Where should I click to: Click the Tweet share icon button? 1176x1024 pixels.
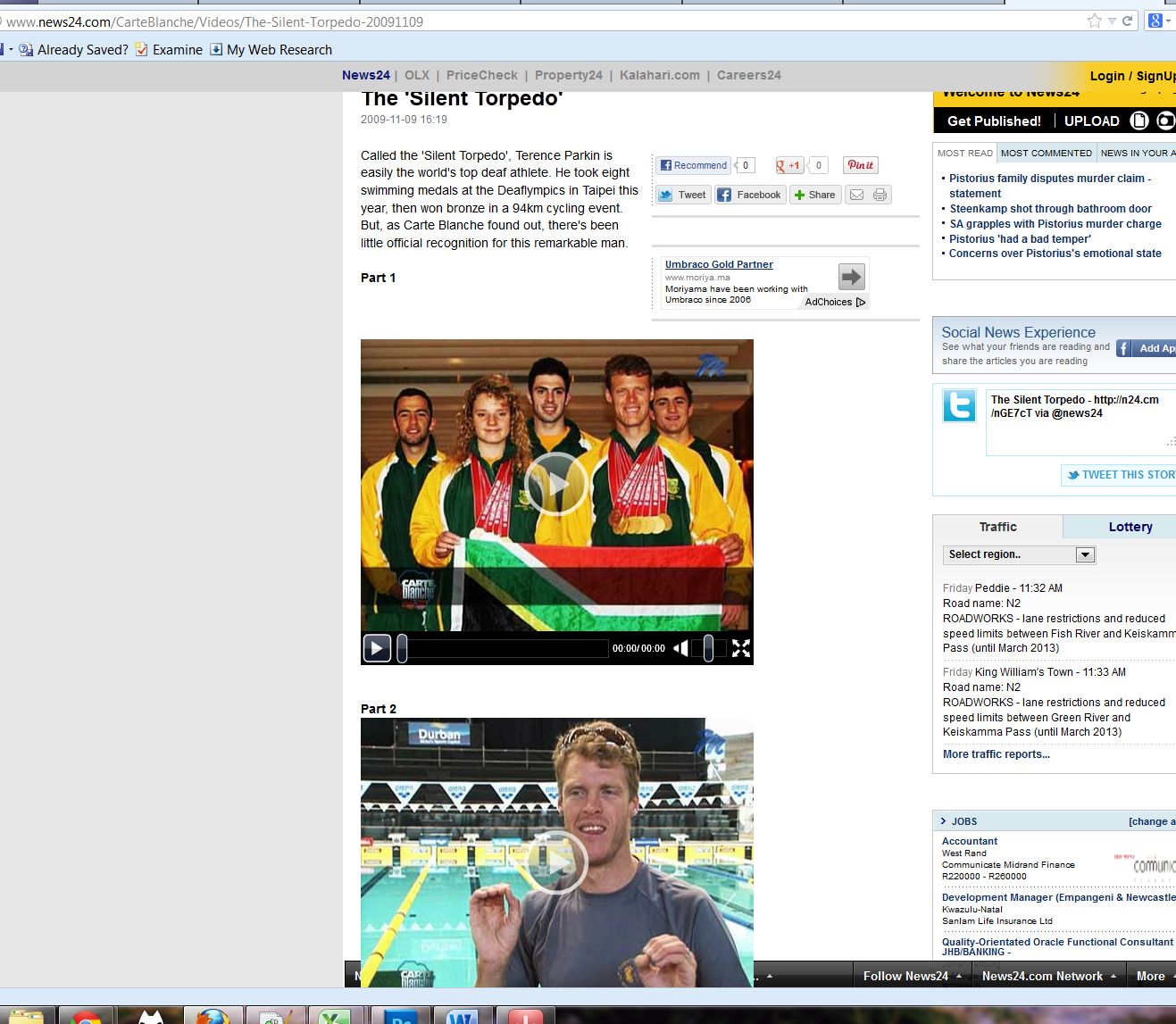[683, 195]
